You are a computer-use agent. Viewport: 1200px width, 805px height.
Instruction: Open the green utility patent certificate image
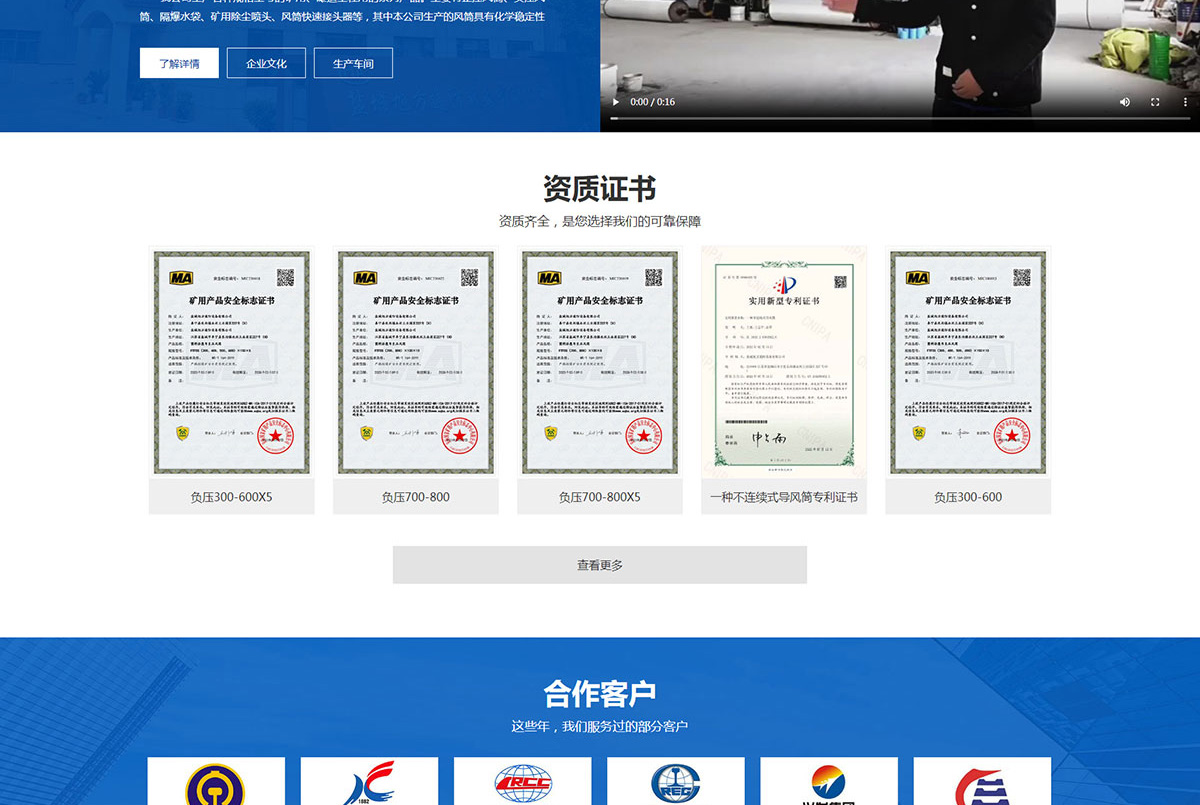(784, 362)
